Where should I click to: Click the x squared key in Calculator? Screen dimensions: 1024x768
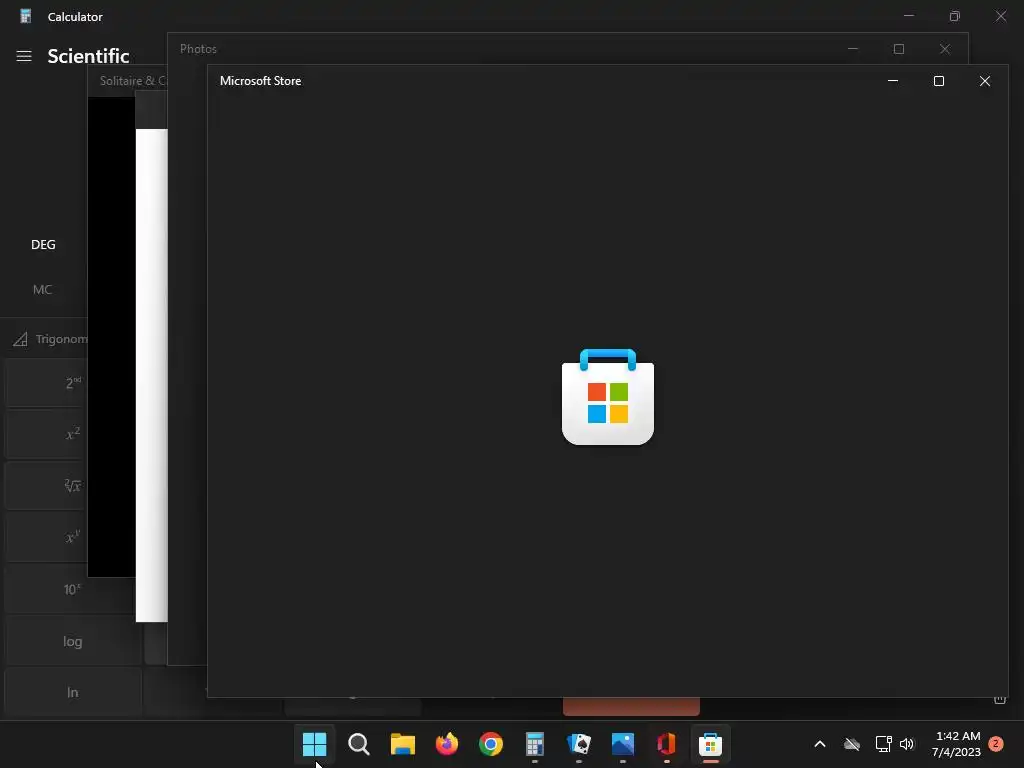click(46, 434)
